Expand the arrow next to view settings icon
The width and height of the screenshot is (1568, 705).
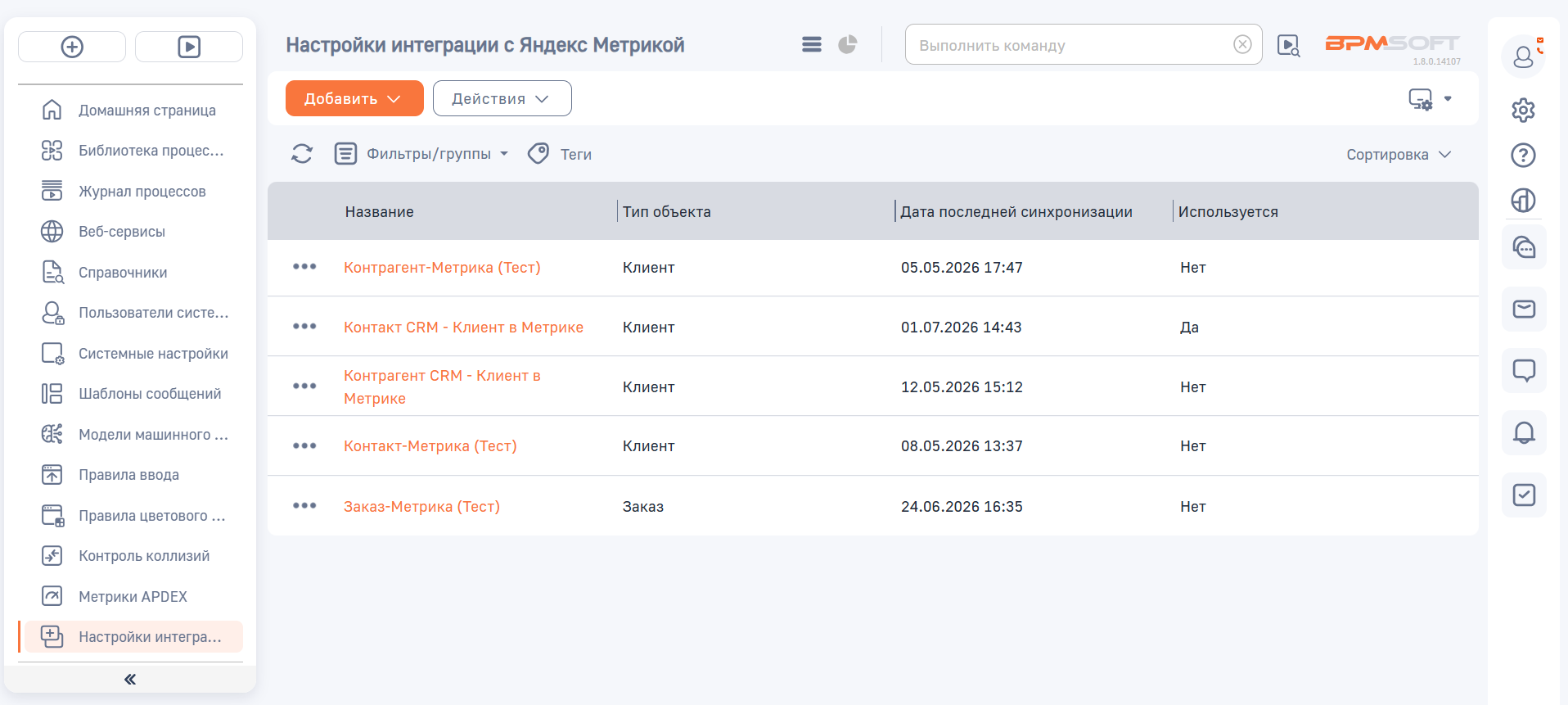(x=1448, y=99)
